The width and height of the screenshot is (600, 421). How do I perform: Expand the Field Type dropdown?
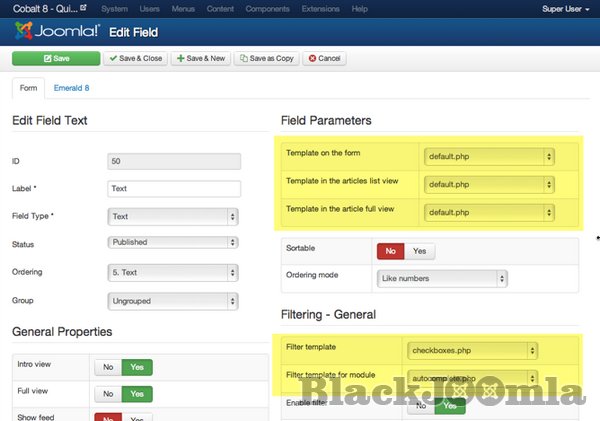click(172, 216)
